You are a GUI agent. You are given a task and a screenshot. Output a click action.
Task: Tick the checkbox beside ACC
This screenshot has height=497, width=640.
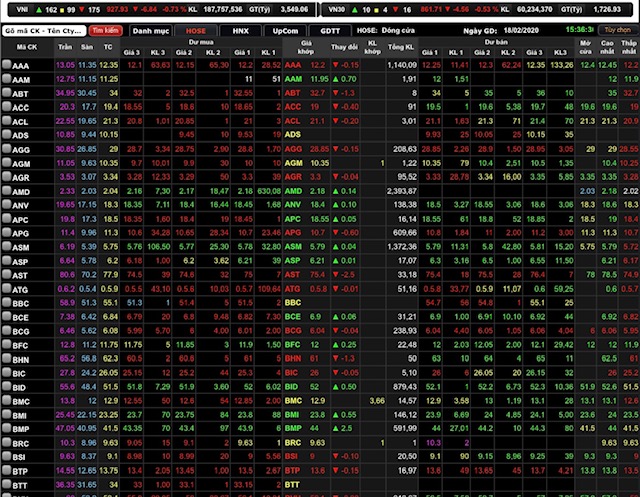pos(6,106)
